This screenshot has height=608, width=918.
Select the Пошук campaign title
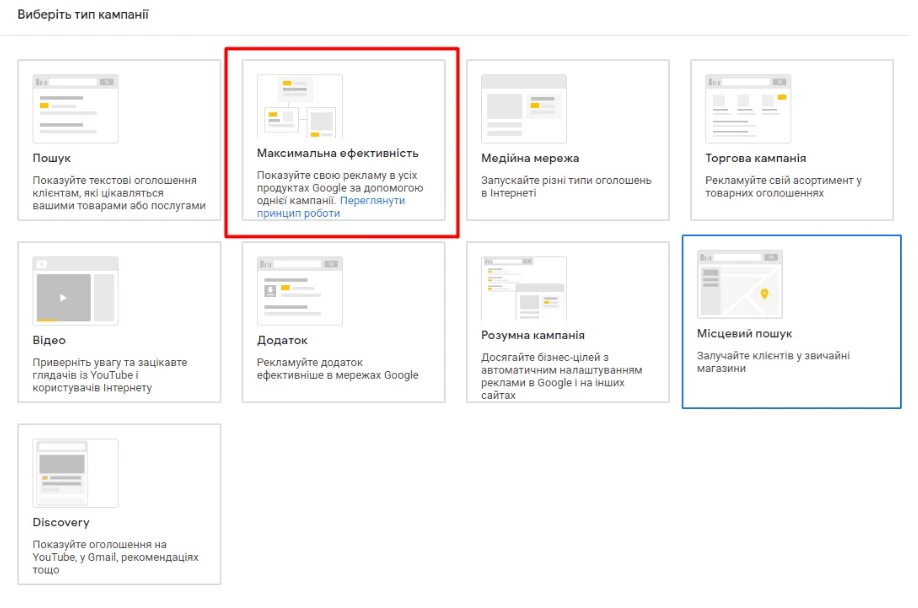[52, 159]
